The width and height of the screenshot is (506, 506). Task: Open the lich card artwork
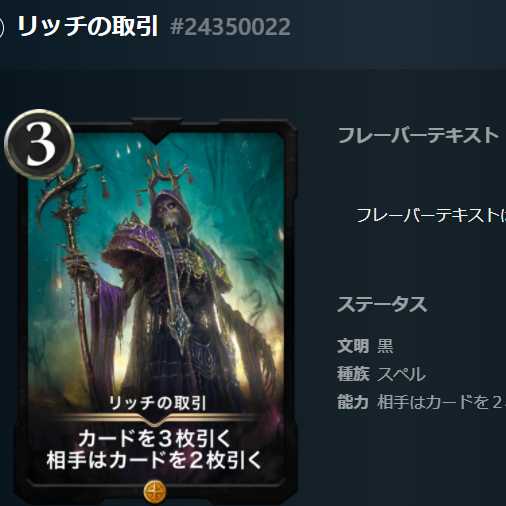(155, 267)
